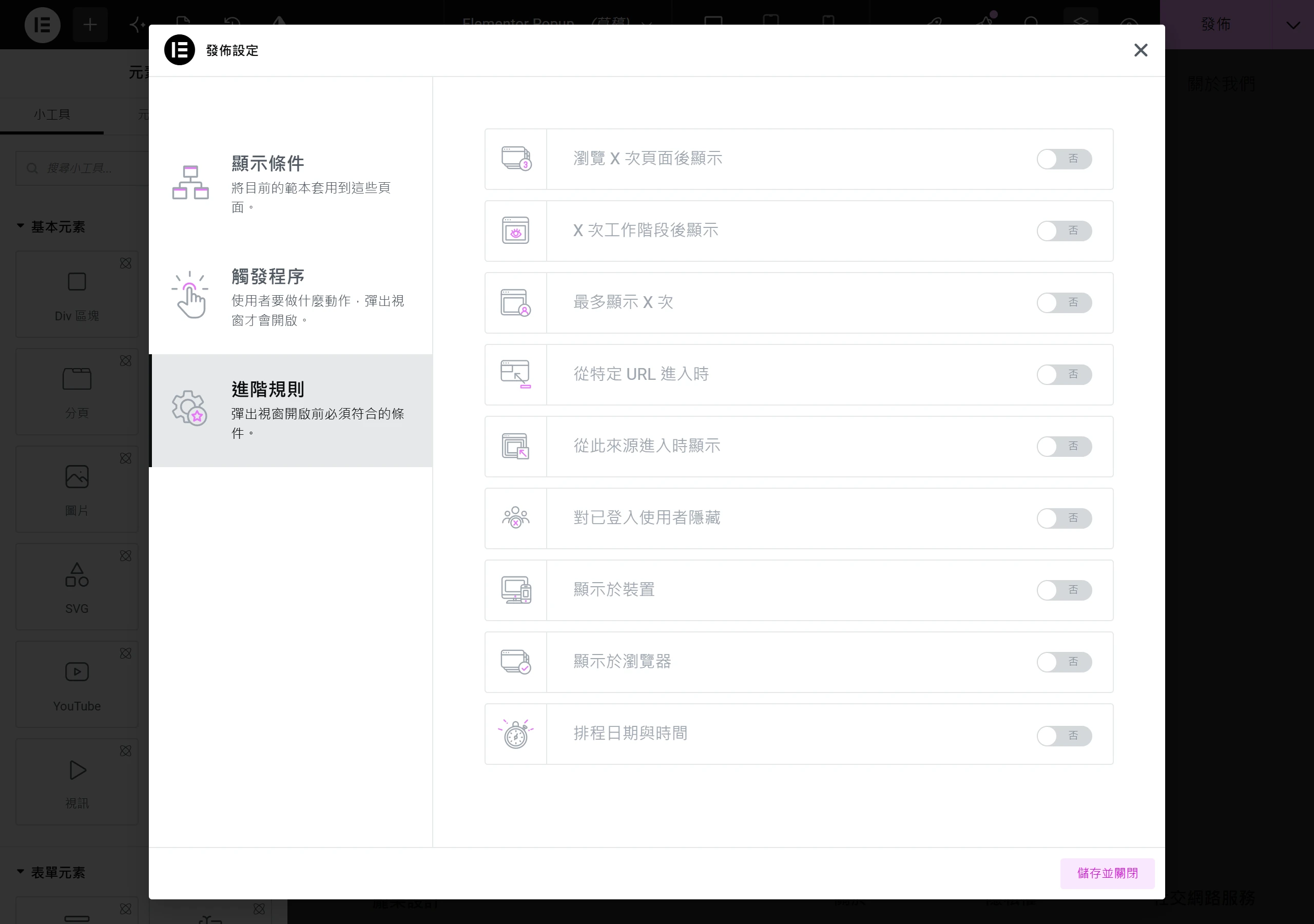
Task: Select the 進階規則 tab
Action: [x=291, y=411]
